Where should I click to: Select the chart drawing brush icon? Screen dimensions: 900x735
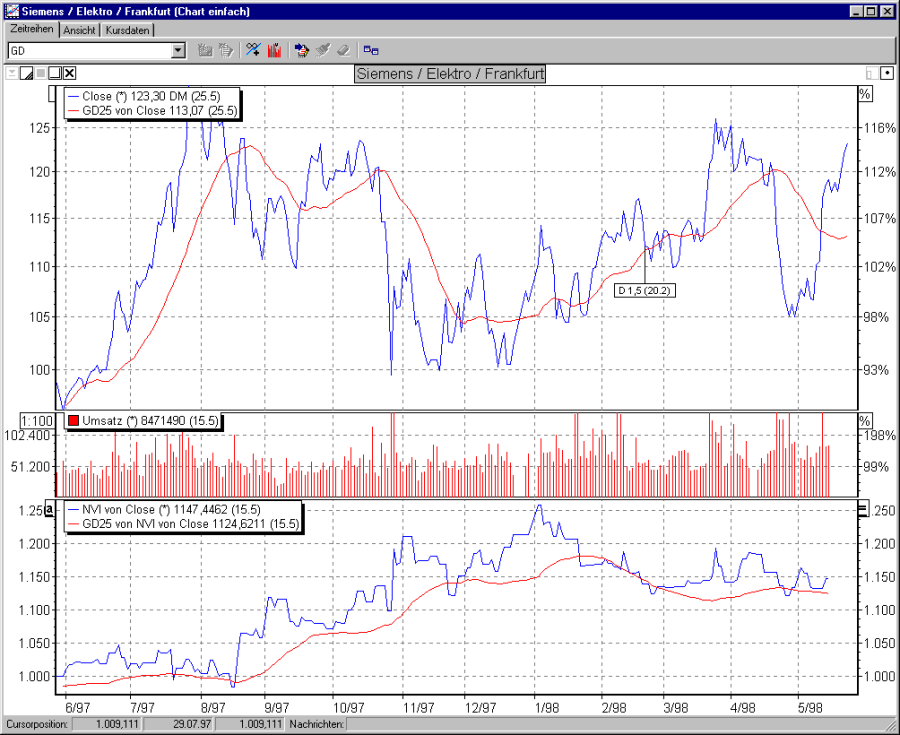pos(324,50)
